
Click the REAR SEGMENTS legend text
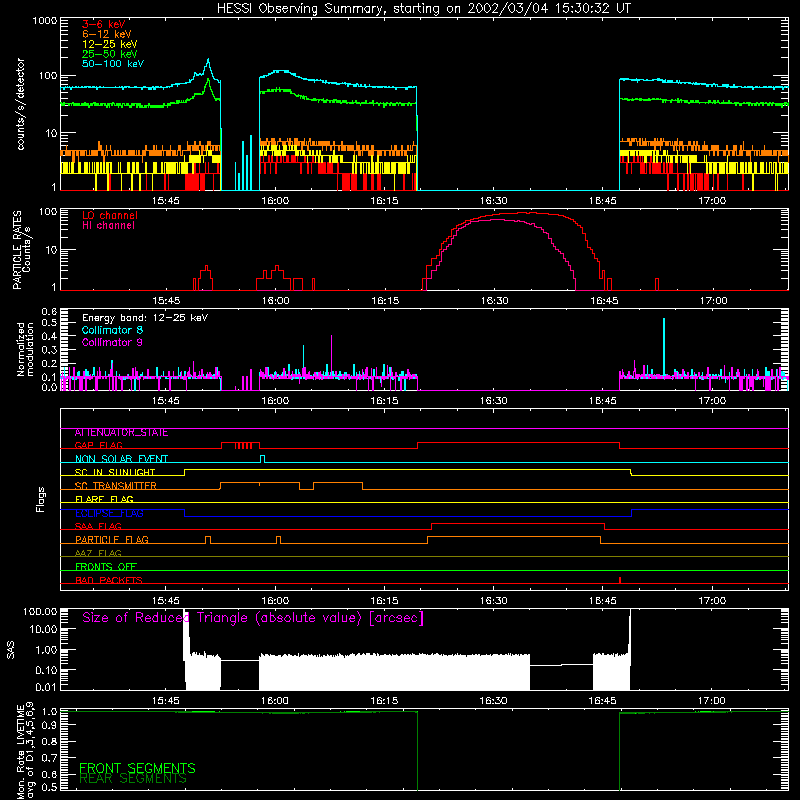tap(133, 779)
